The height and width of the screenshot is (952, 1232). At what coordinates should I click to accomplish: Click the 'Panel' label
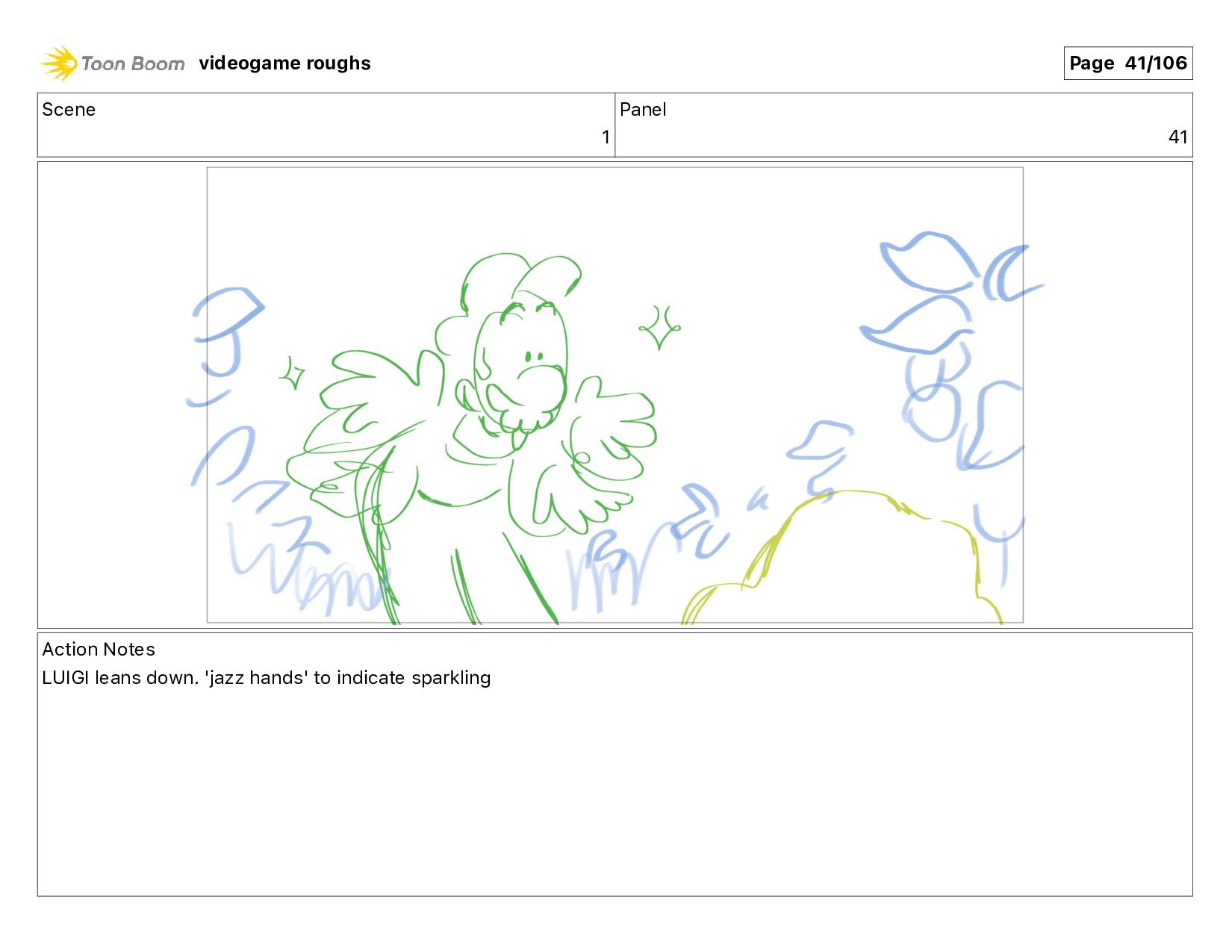pyautogui.click(x=643, y=110)
